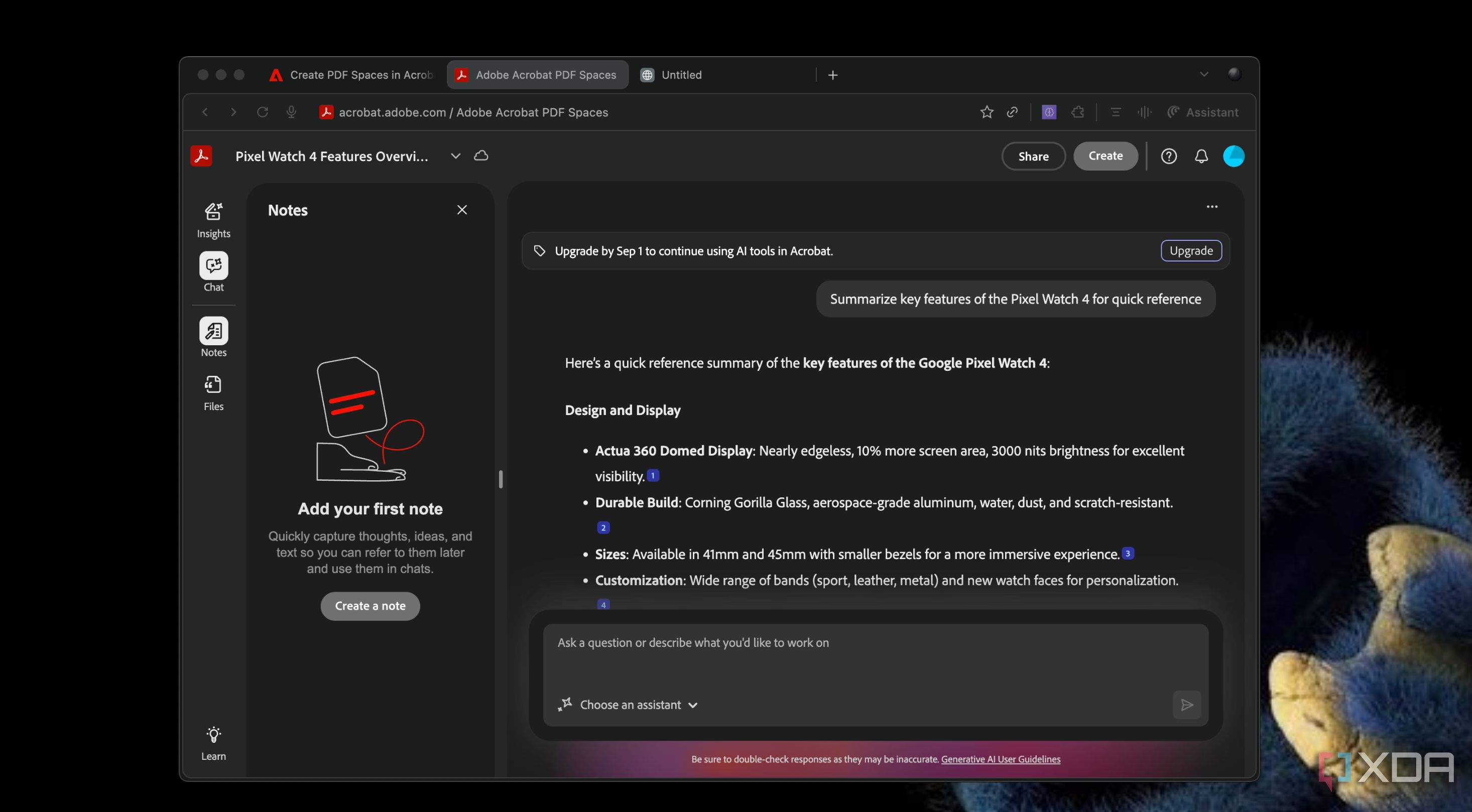
Task: Click the acrobat.adobe.com address bar
Action: point(473,112)
